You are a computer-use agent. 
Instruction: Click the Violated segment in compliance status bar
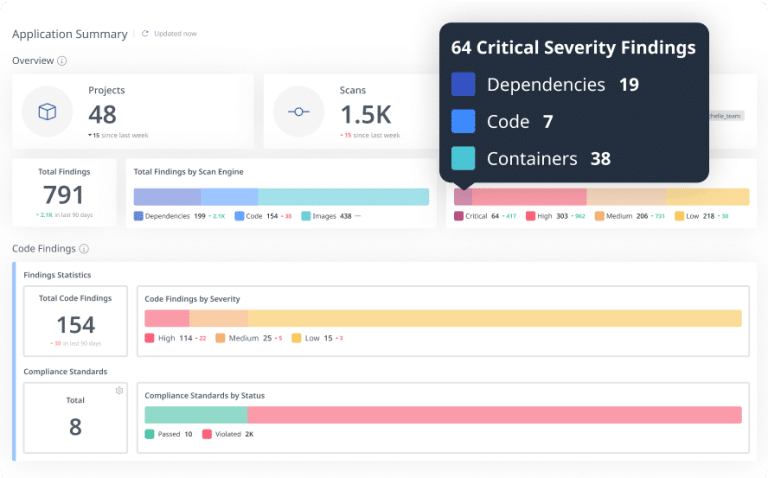point(494,415)
